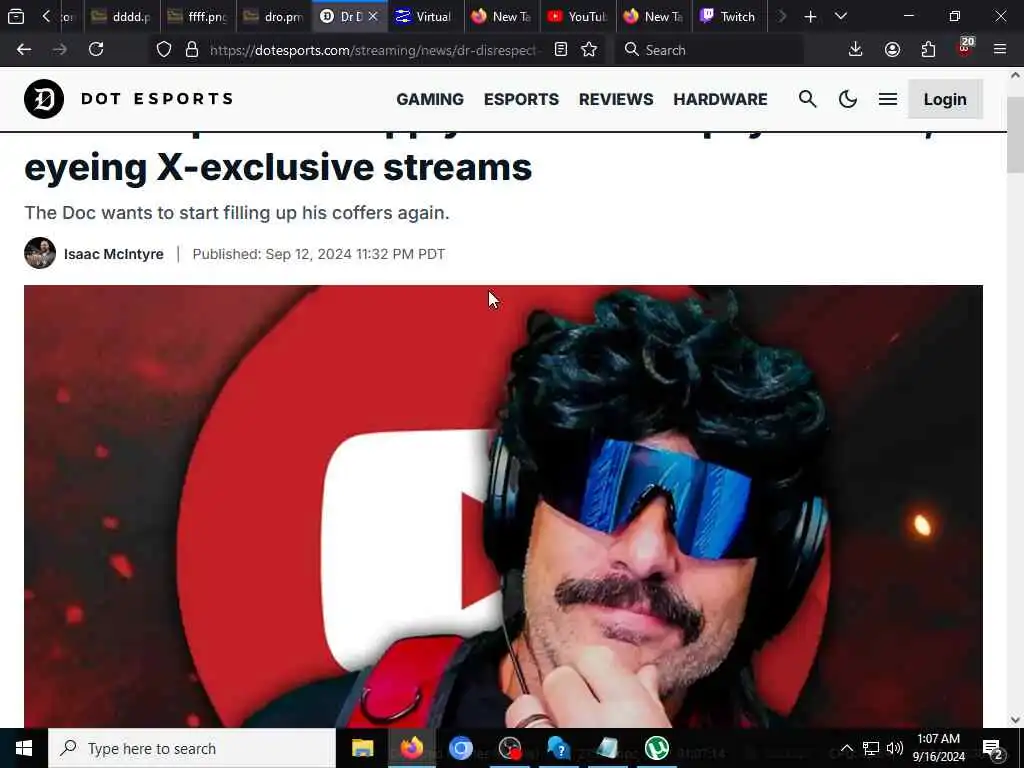Image resolution: width=1024 pixels, height=768 pixels.
Task: Open Firefox View in the tab bar
Action: (16, 17)
